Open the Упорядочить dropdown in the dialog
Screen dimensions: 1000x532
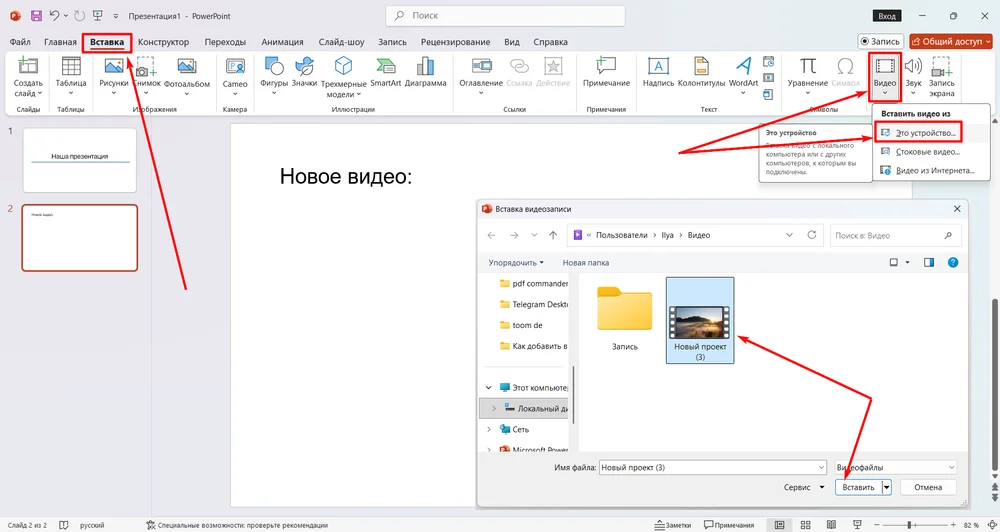tap(516, 263)
